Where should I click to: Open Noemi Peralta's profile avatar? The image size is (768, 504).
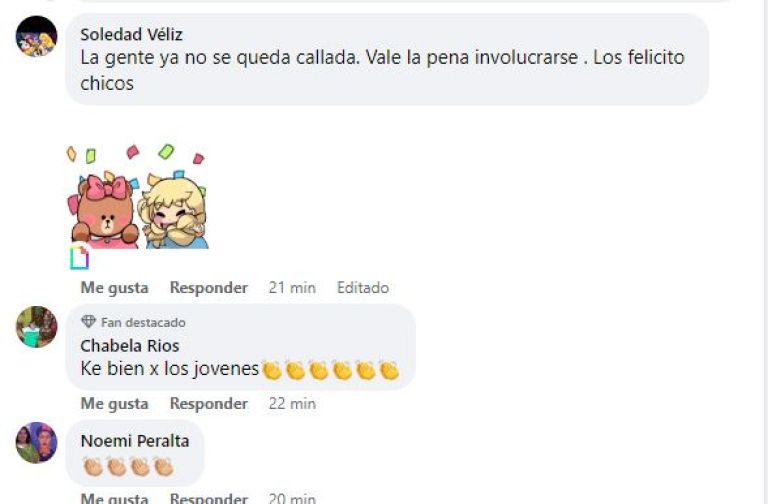37,443
